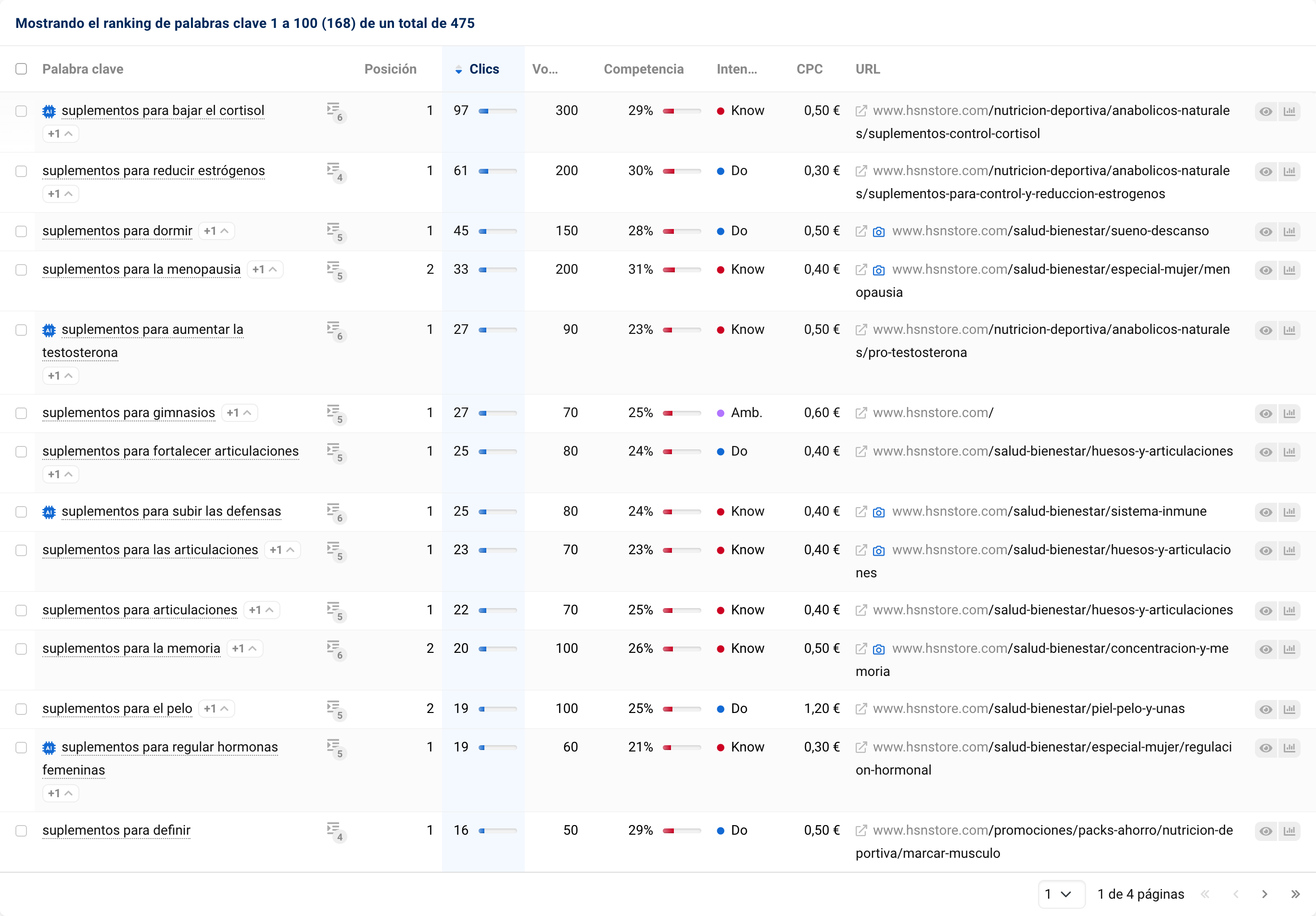
Task: Toggle eye icon for suplementos para reducir estrógenos
Action: coord(1265,171)
